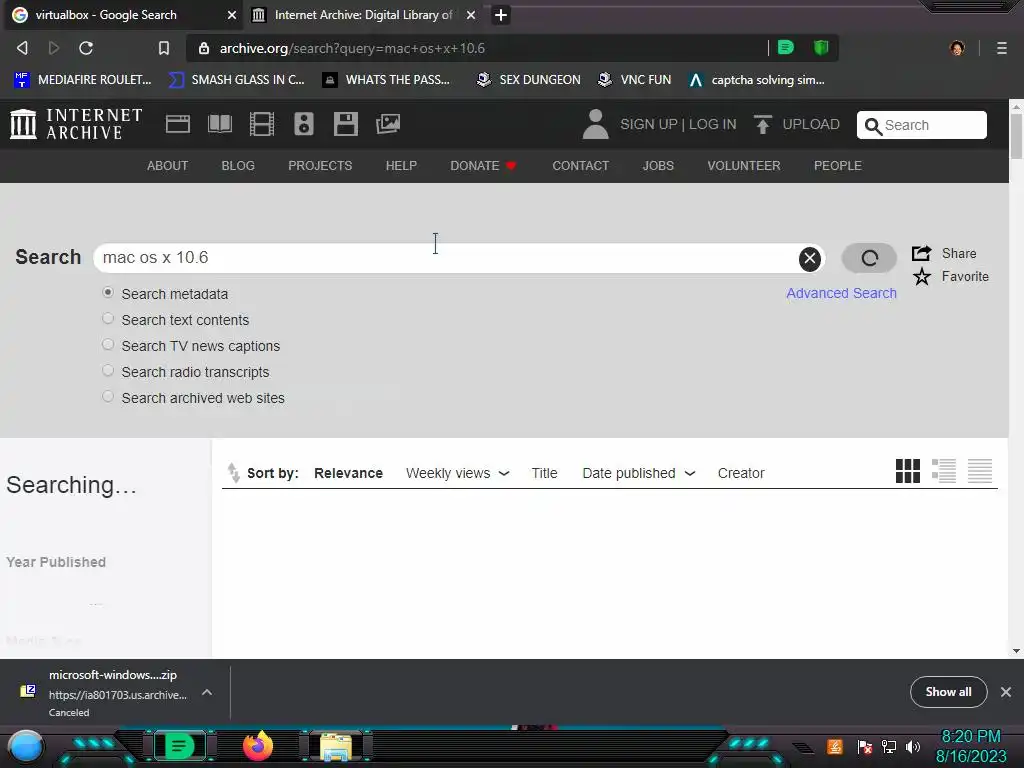Open the Web (Wayback Machine) icon

pyautogui.click(x=178, y=124)
